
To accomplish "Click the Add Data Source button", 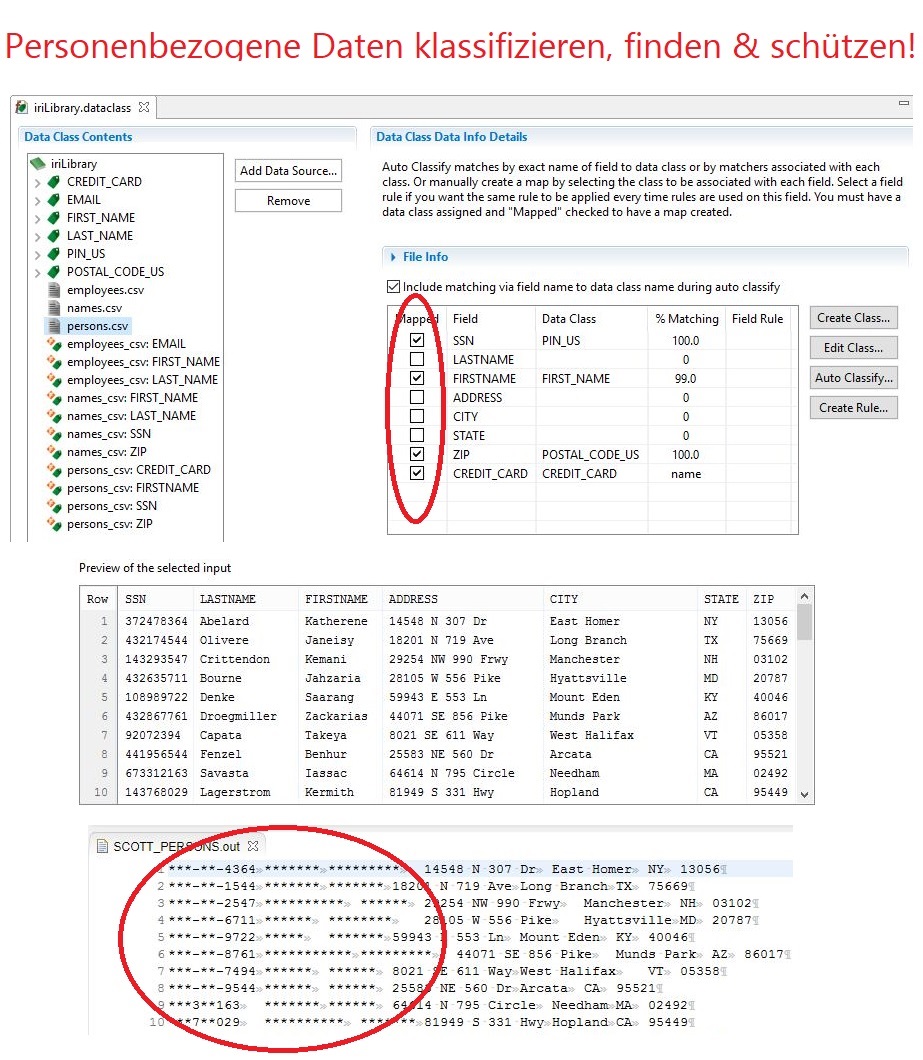I will coord(288,171).
